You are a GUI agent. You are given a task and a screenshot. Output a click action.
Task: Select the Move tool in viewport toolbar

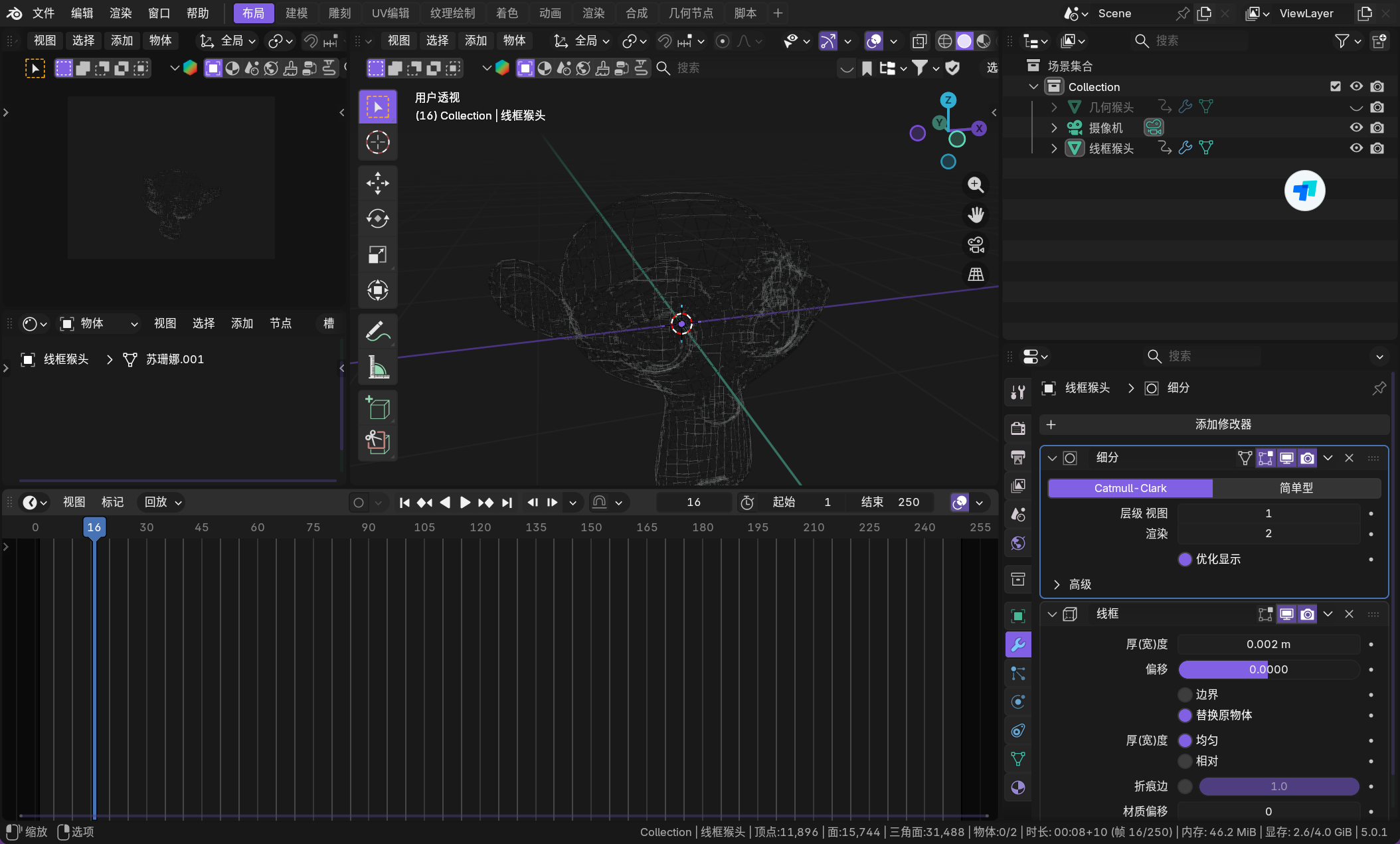tap(377, 183)
